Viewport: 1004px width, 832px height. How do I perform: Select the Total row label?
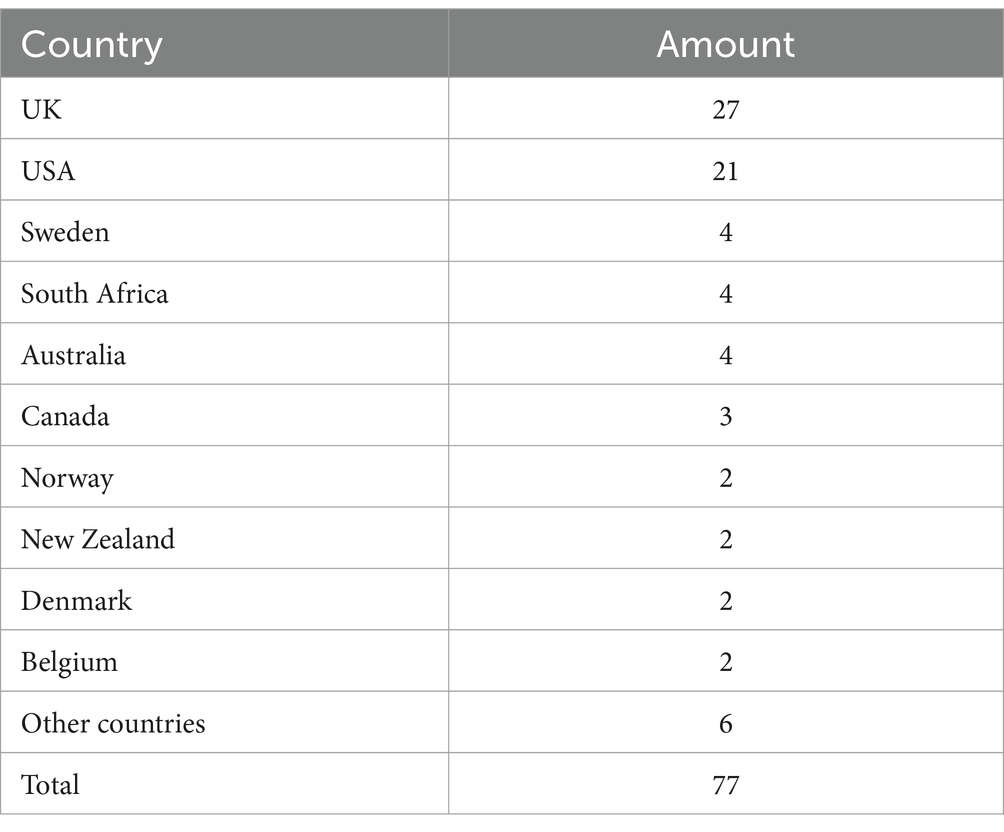[50, 785]
